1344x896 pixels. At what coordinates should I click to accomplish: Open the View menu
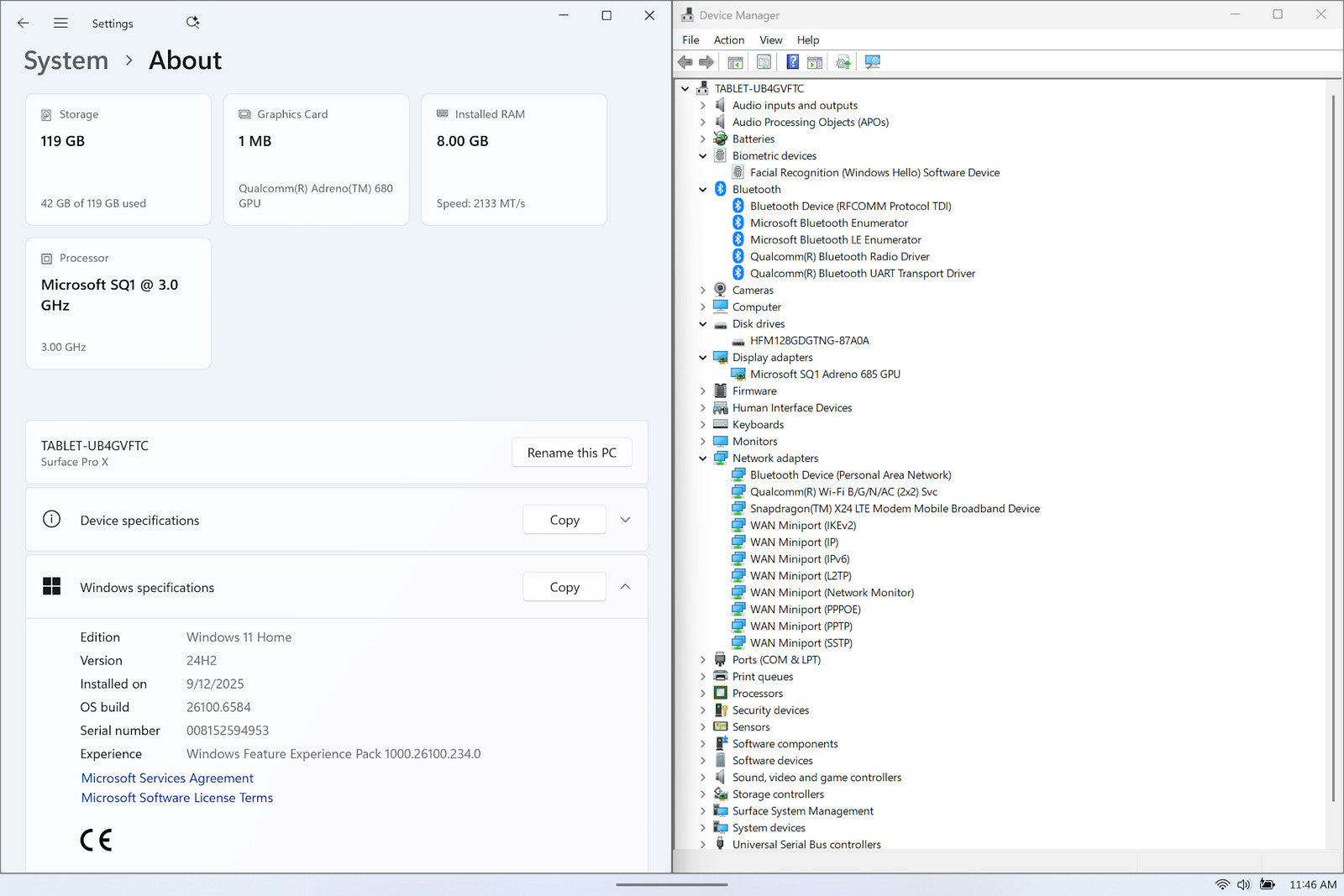tap(771, 39)
